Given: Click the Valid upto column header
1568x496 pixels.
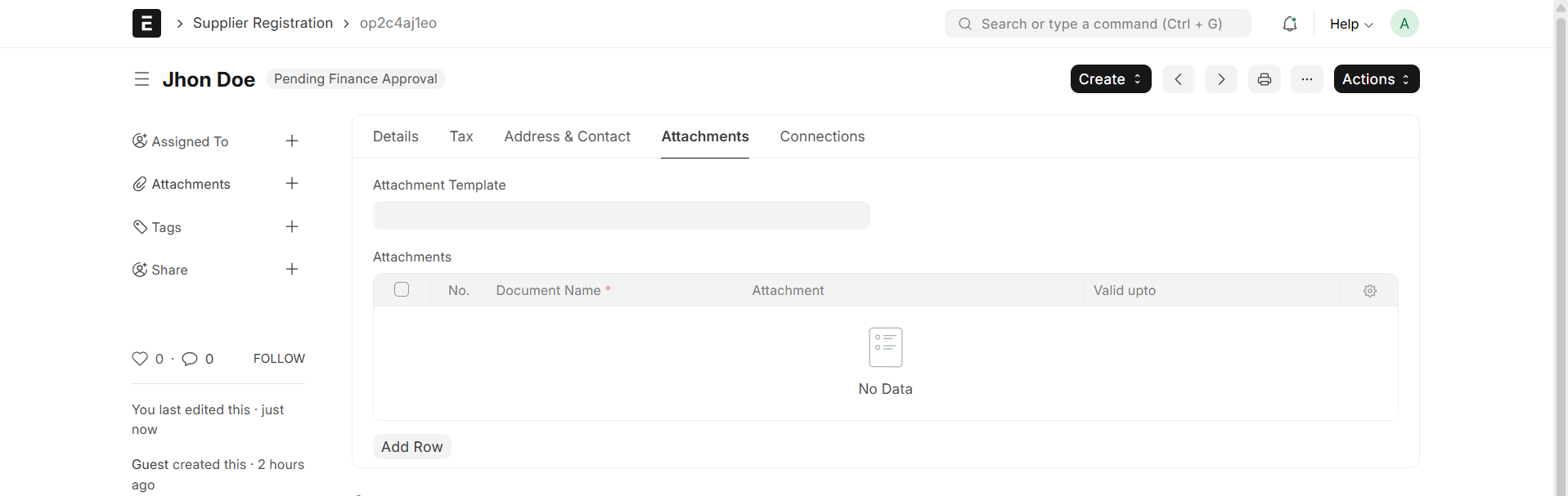Looking at the screenshot, I should (x=1213, y=290).
